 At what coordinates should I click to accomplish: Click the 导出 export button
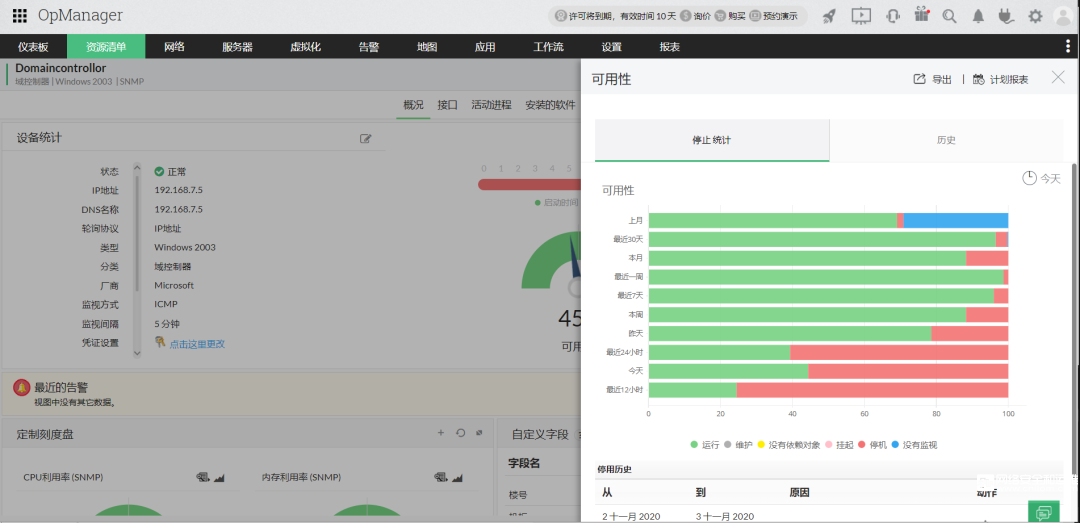pos(933,79)
